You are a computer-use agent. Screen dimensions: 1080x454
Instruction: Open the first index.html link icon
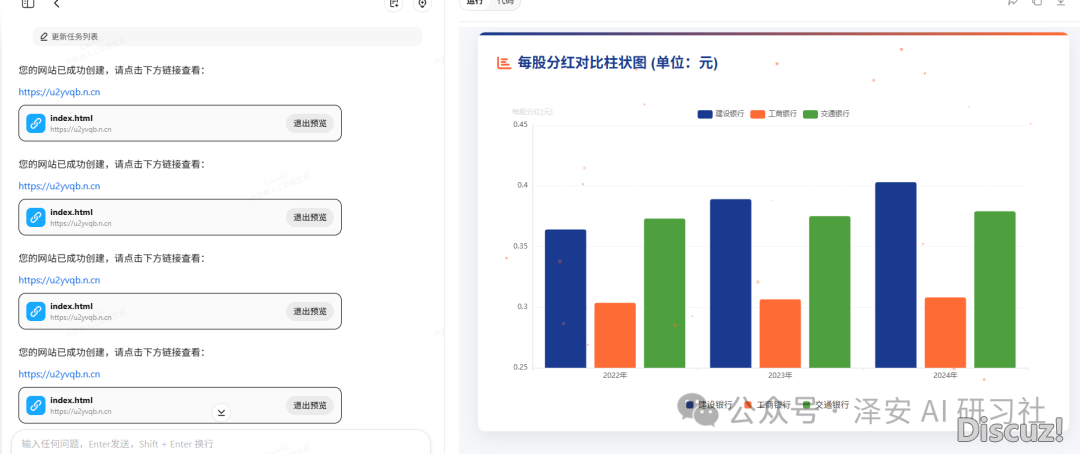pos(35,123)
